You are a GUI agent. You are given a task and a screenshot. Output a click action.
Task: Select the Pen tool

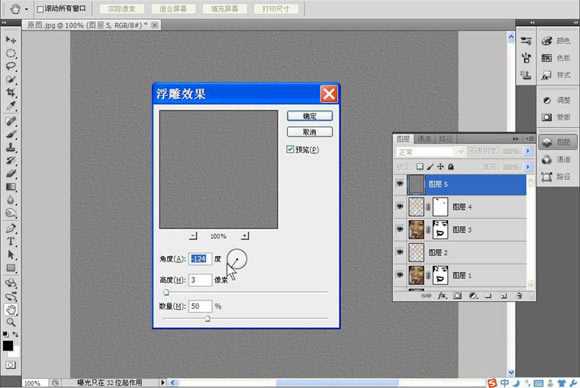(x=11, y=228)
